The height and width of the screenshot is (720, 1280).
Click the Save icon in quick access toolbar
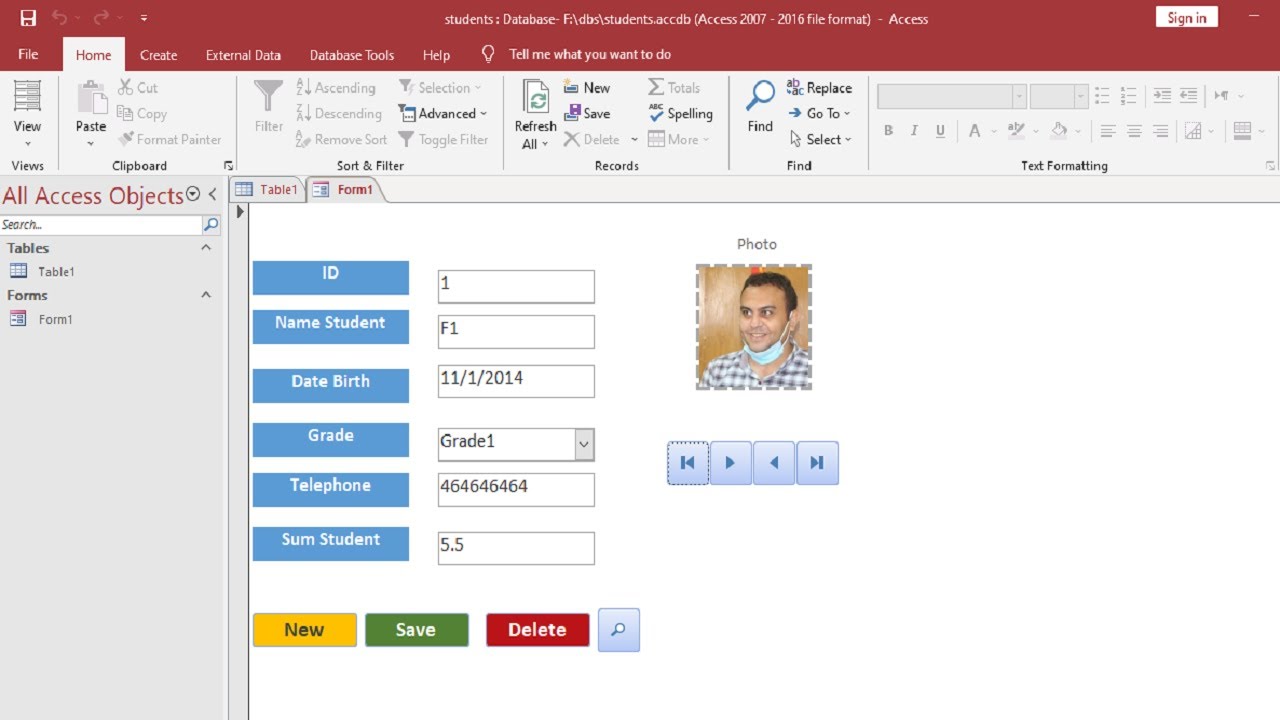28,18
